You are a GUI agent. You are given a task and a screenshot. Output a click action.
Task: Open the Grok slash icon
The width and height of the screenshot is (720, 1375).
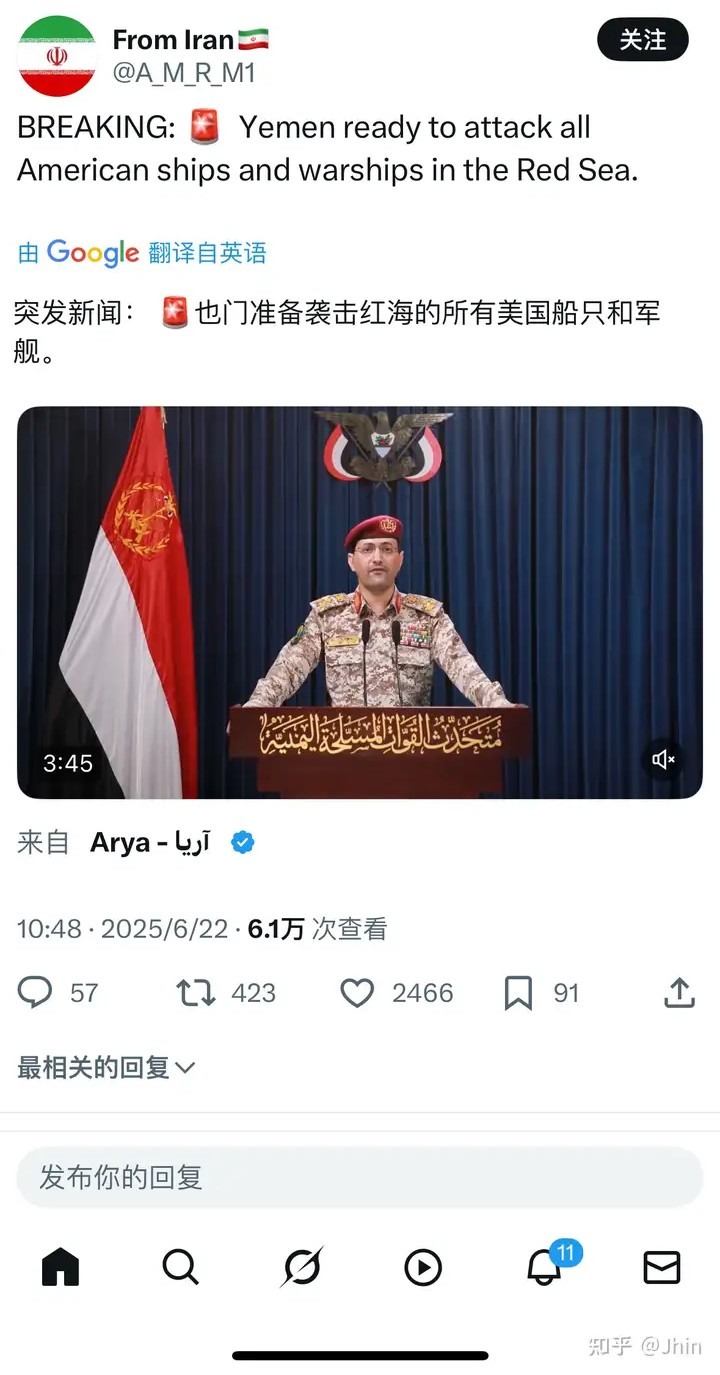point(301,1267)
